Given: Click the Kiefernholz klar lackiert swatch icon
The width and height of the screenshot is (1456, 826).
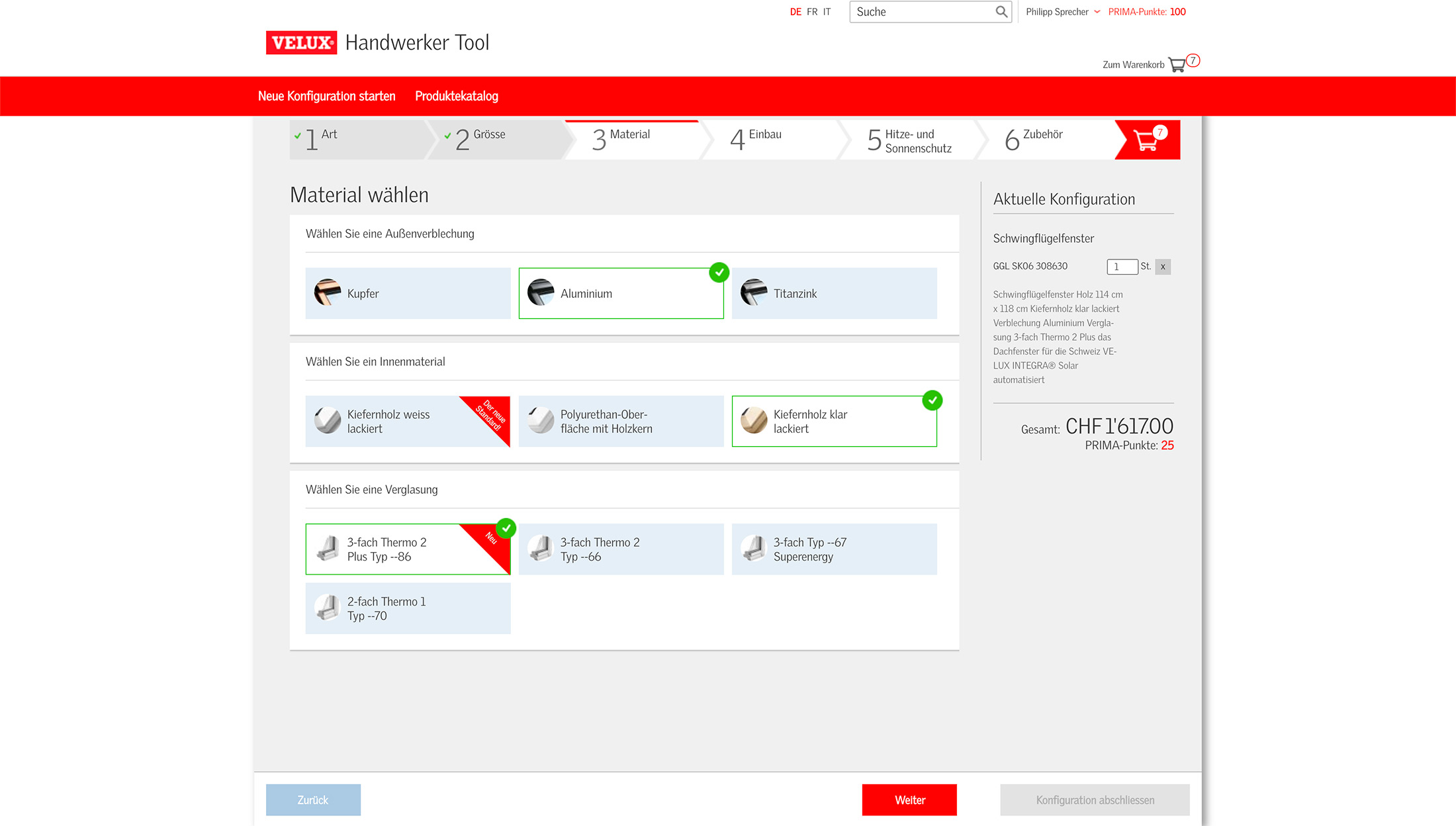Looking at the screenshot, I should point(754,420).
